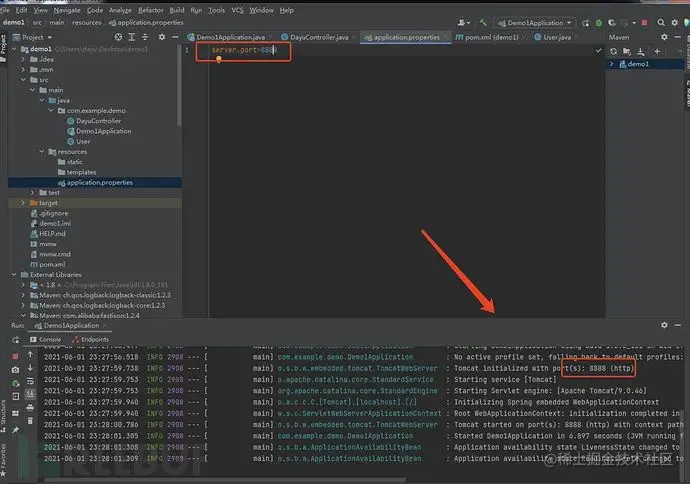Open IDE settings gear in top toolbar

point(675,22)
